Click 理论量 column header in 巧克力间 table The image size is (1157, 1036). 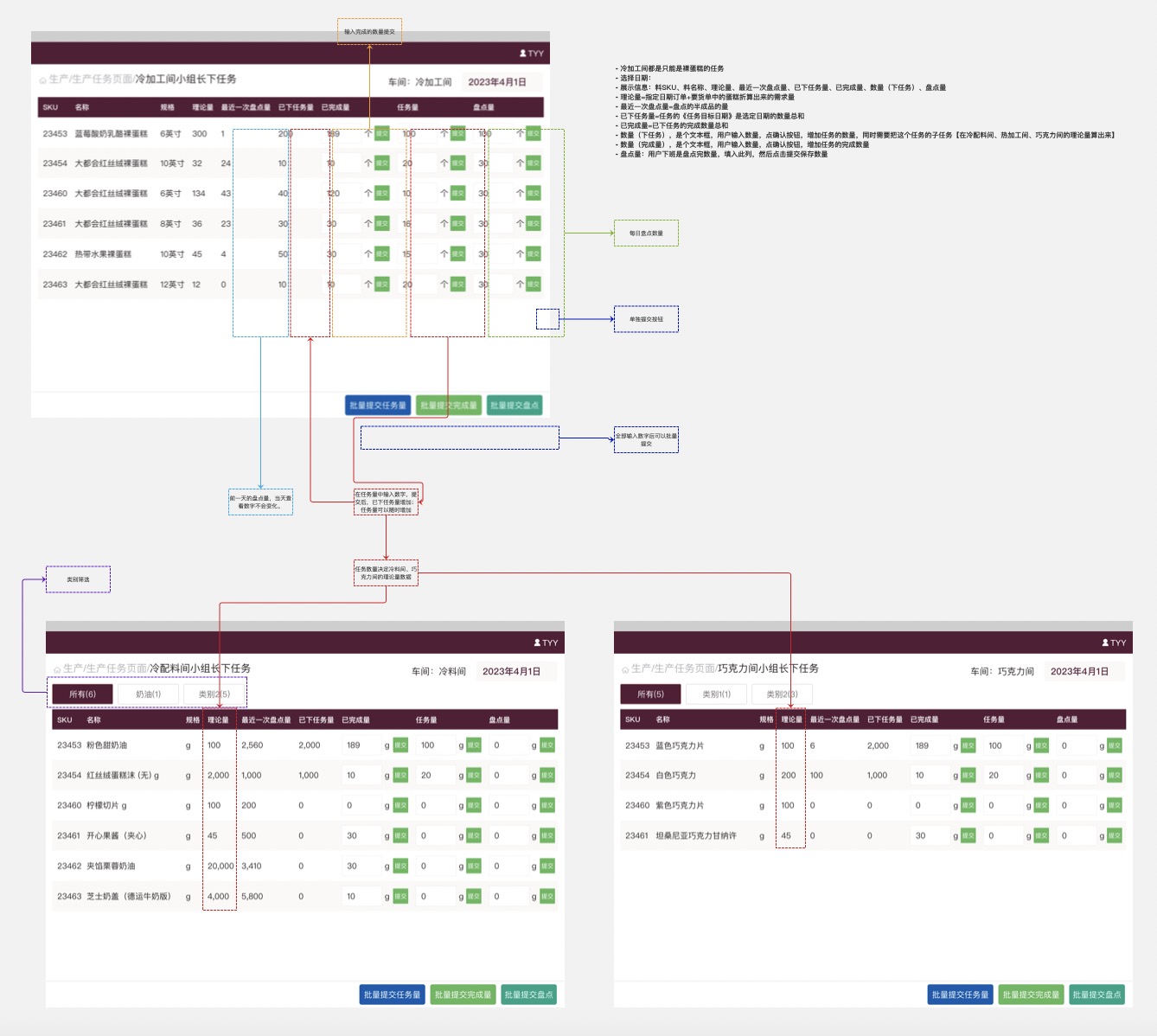(x=791, y=719)
